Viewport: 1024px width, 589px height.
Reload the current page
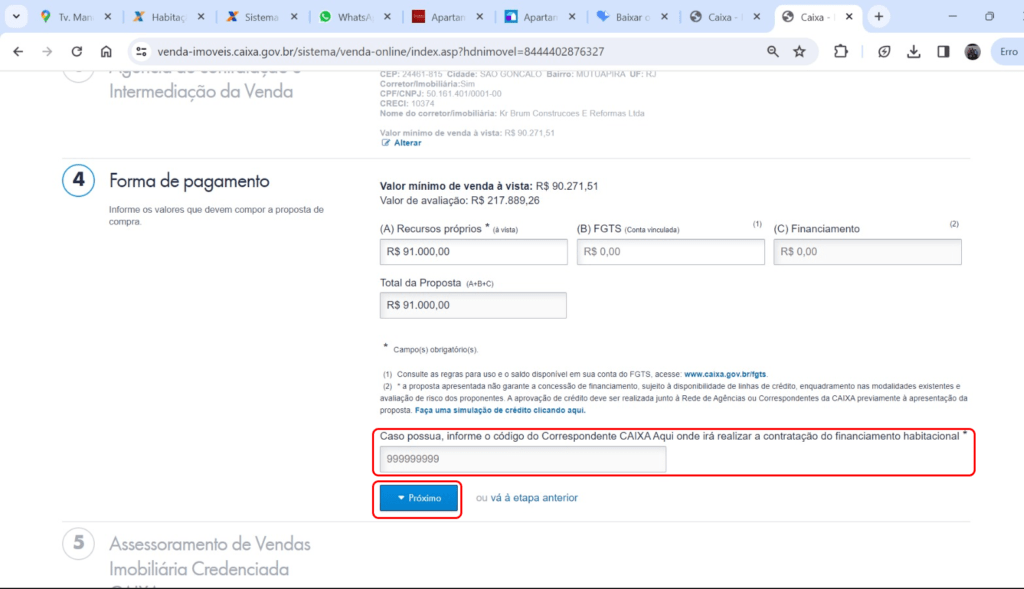76,52
